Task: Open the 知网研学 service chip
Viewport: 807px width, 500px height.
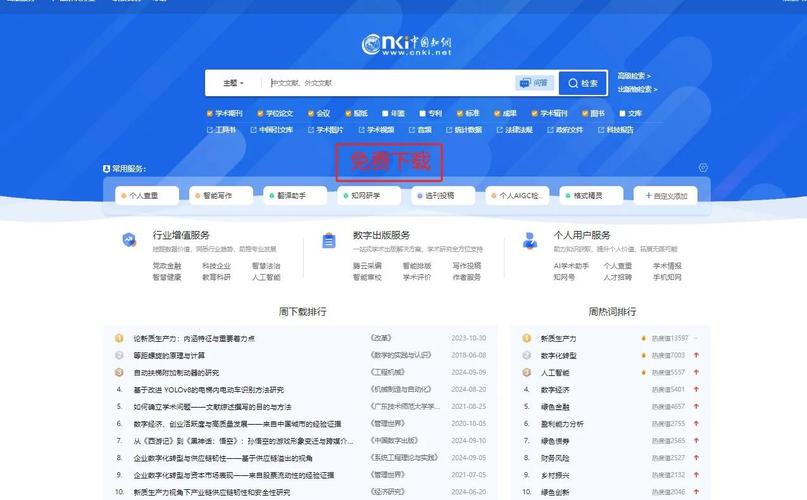Action: click(369, 196)
